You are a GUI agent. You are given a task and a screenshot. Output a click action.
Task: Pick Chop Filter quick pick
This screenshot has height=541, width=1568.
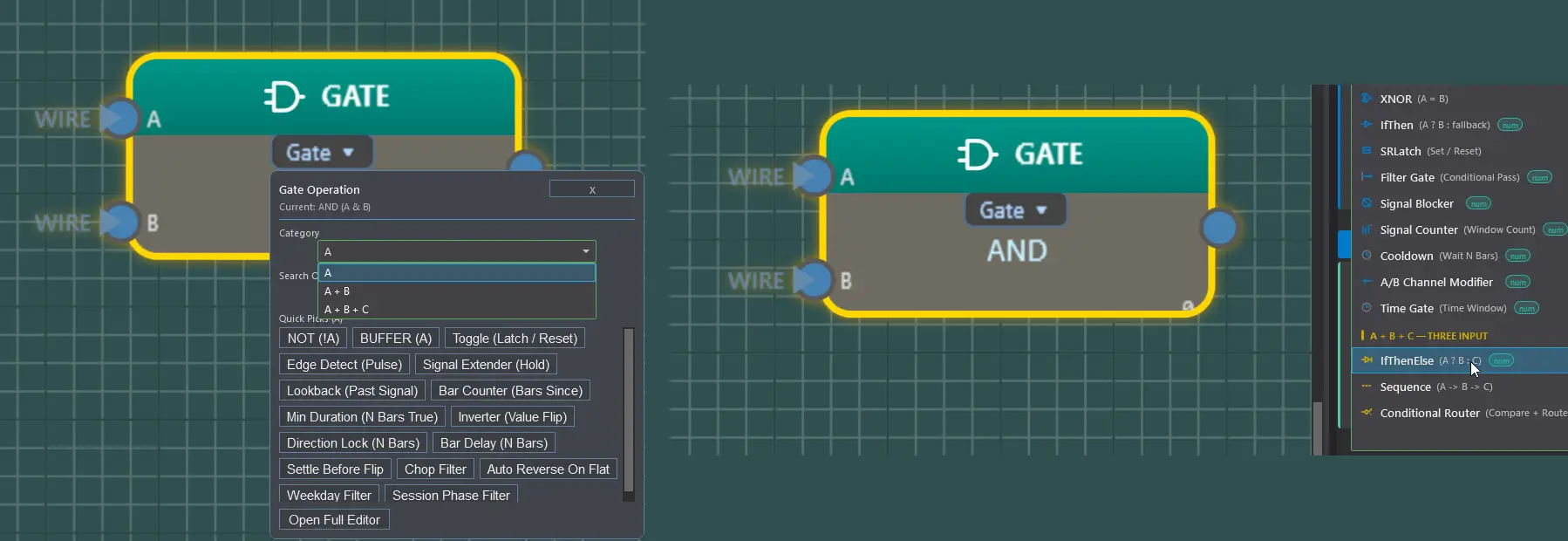435,469
